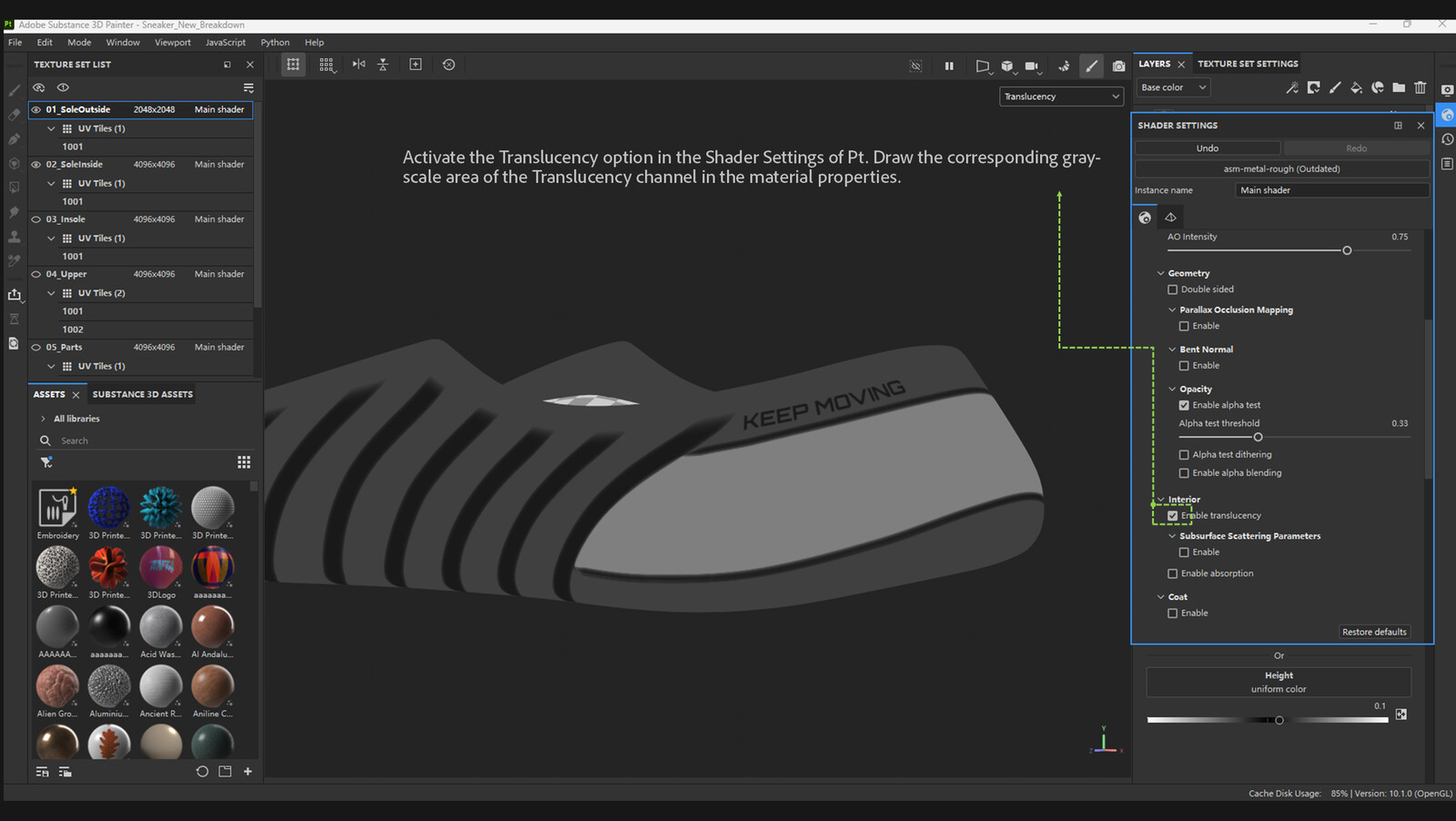Hide the 04_Upper texture set

(x=36, y=274)
